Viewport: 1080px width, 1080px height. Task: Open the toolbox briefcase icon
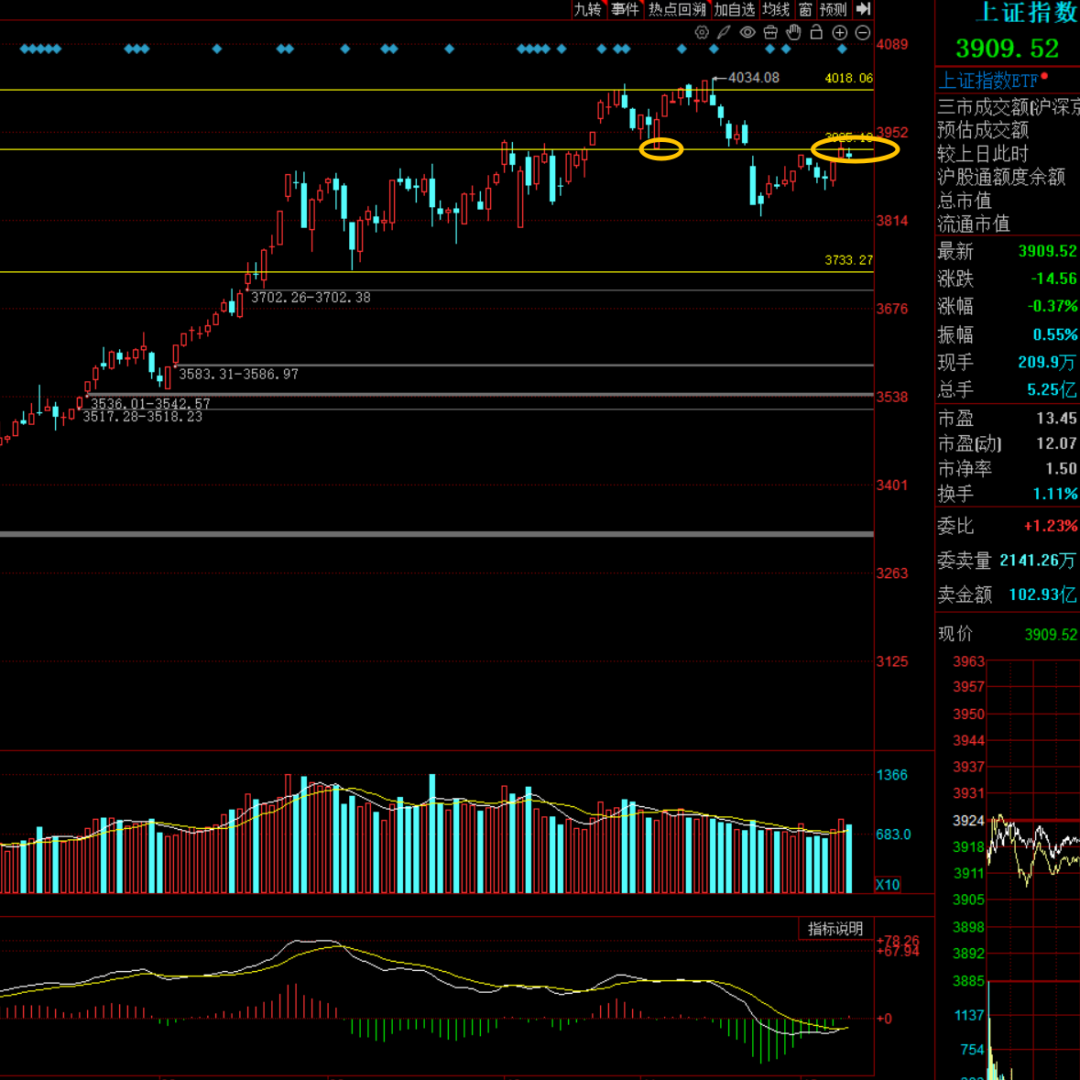coord(771,32)
